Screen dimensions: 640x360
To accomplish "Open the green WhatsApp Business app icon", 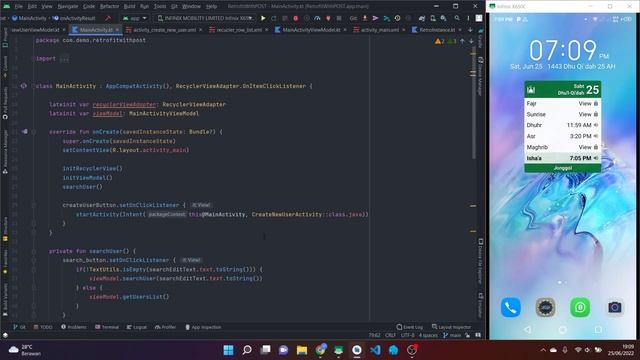I will pyautogui.click(x=580, y=307).
